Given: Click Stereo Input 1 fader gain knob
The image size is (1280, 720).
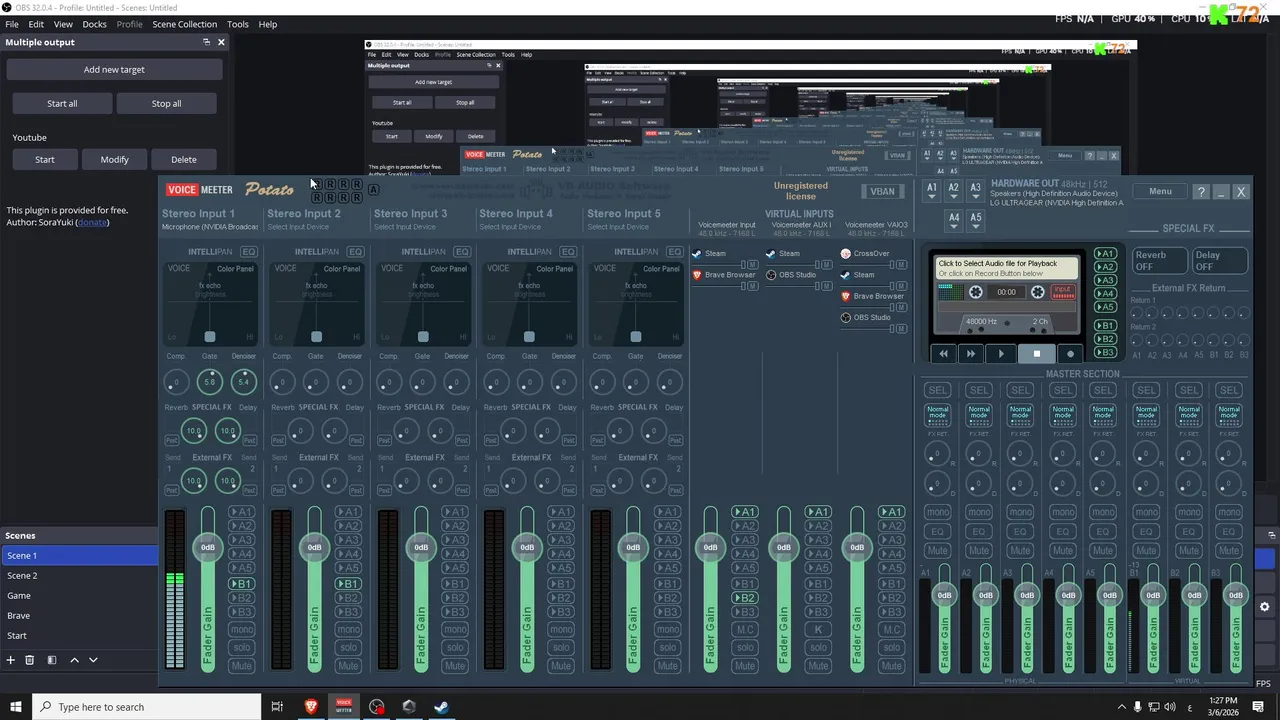Looking at the screenshot, I should pos(208,547).
